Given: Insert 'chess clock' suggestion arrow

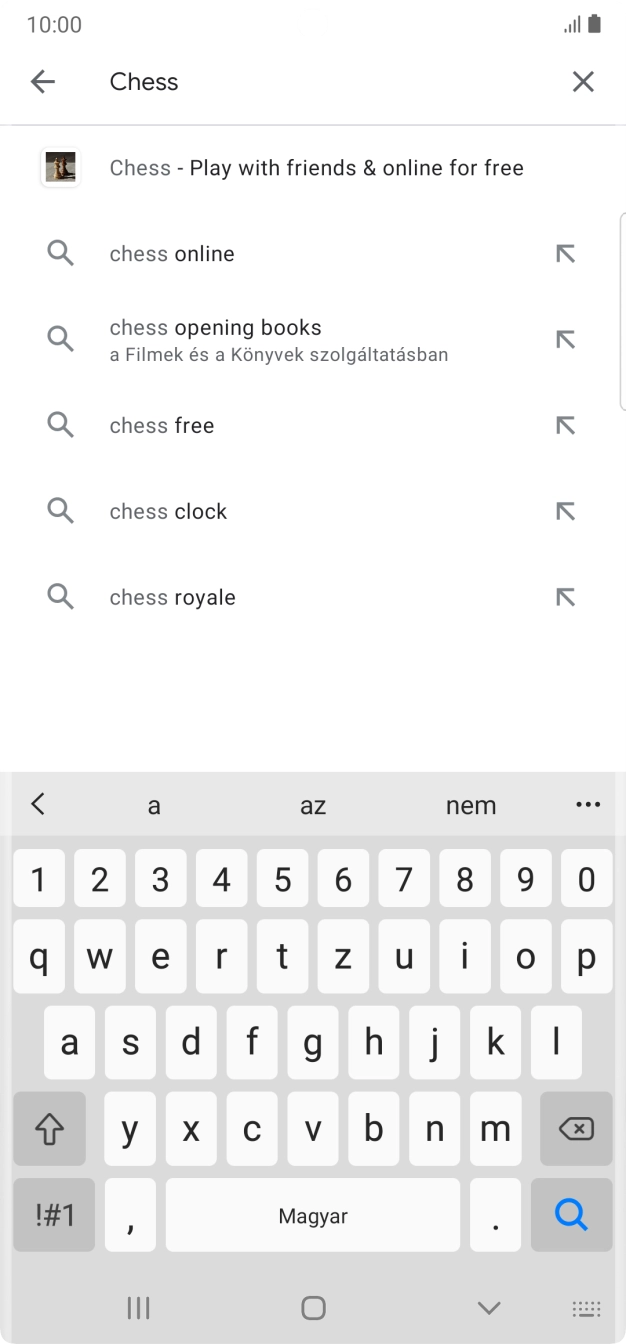Looking at the screenshot, I should (565, 512).
